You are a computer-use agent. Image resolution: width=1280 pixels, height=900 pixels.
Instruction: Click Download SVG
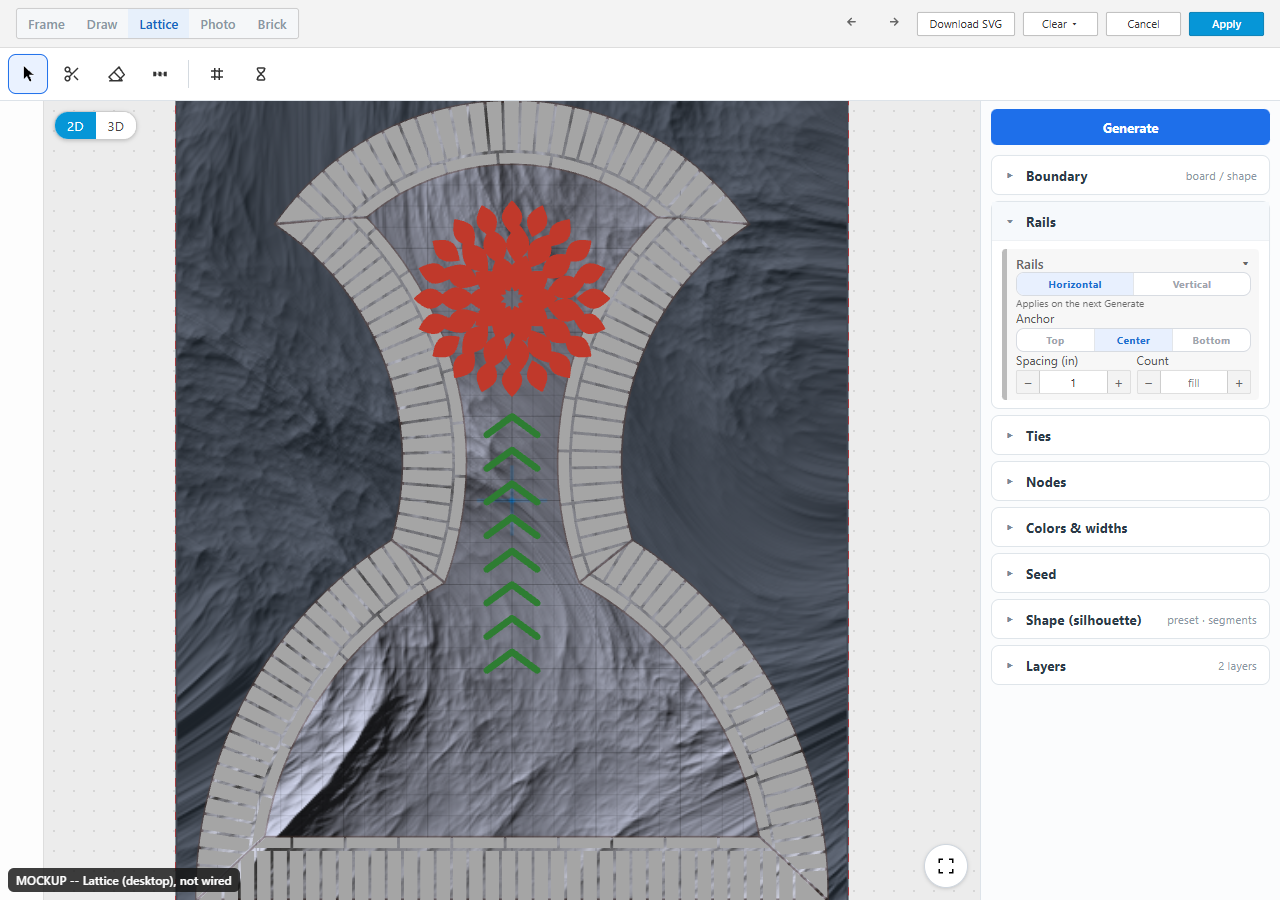click(966, 24)
